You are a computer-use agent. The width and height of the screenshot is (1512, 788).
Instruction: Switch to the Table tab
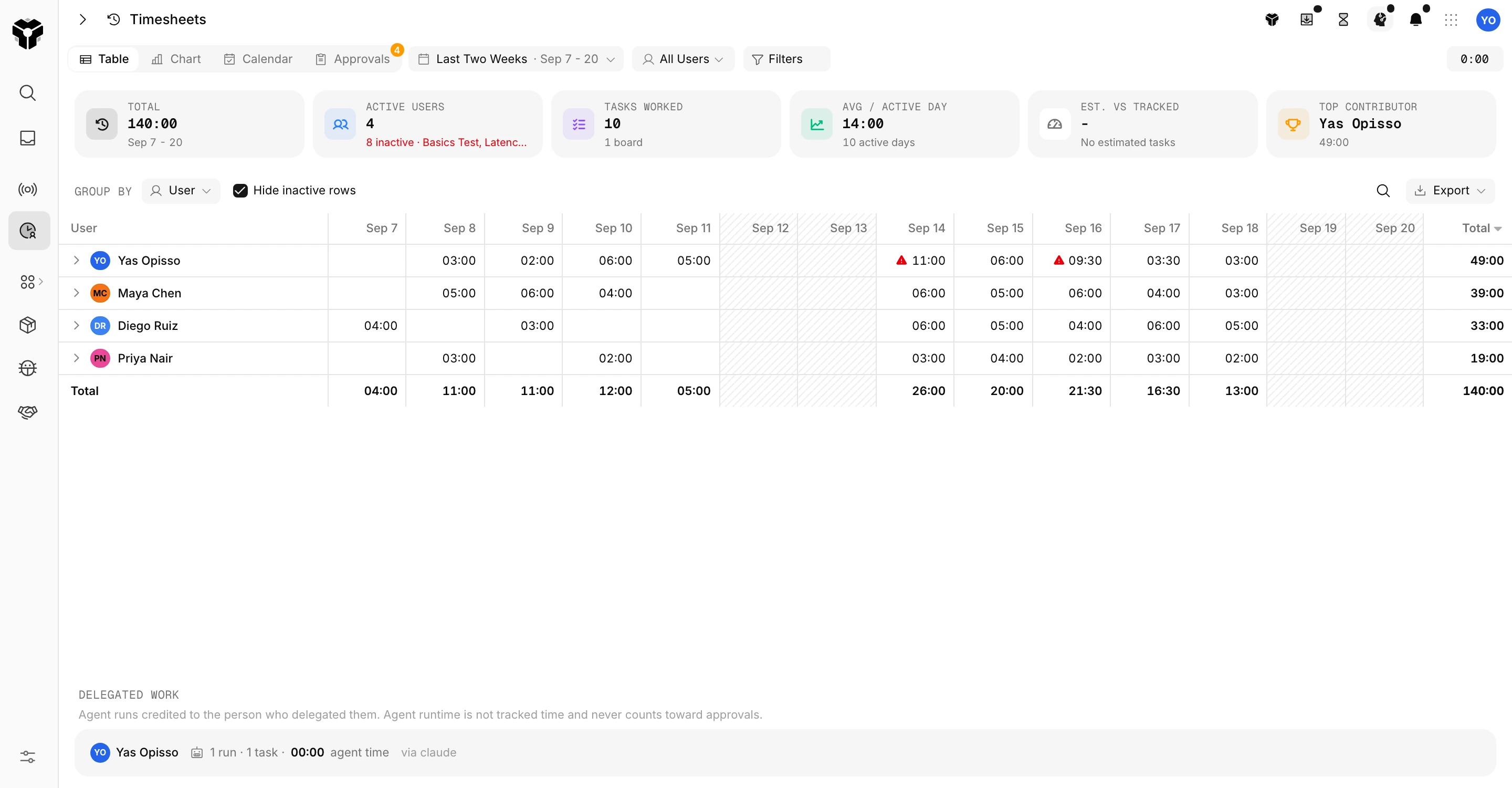[104, 59]
